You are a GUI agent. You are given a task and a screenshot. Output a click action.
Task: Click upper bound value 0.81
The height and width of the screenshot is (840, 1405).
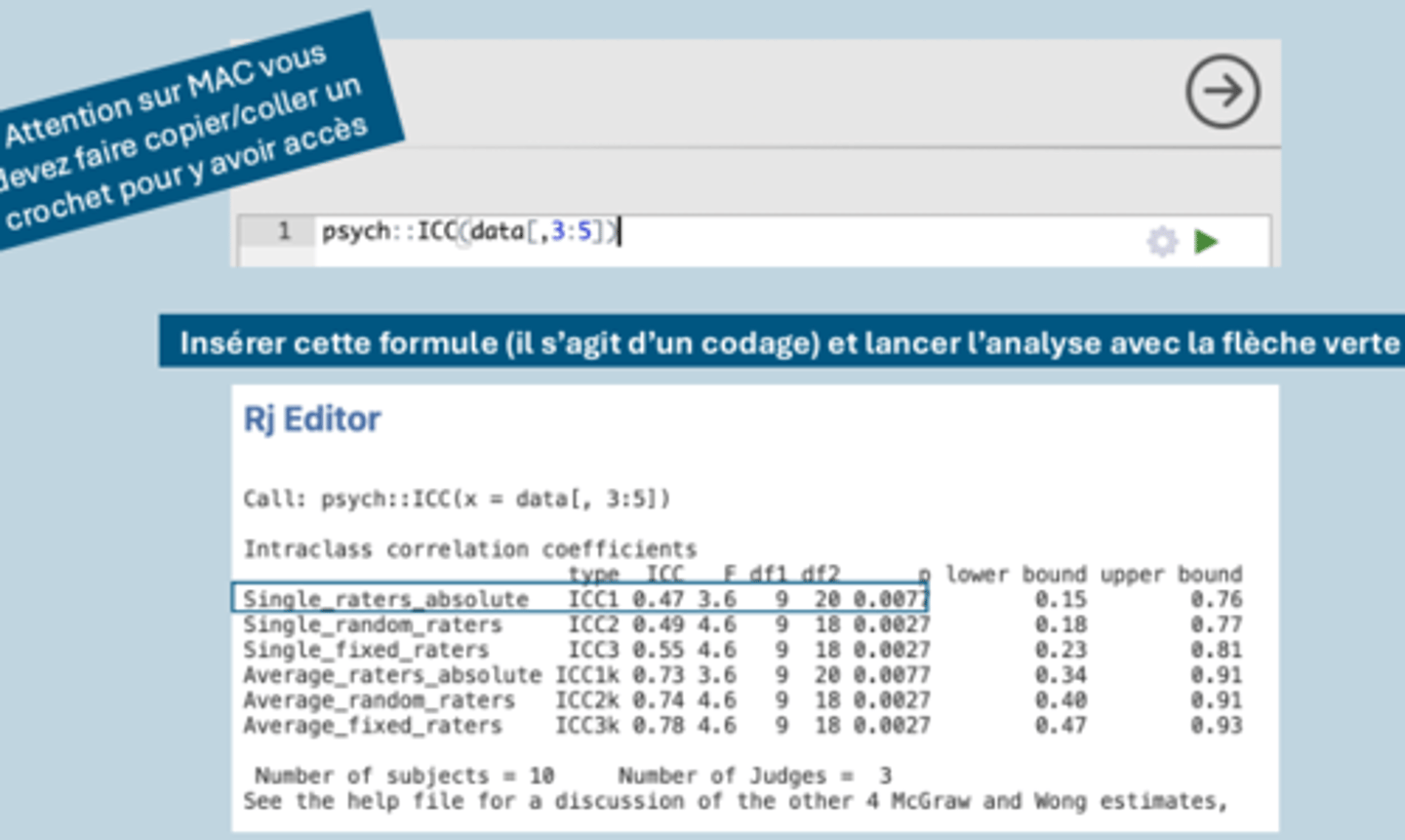click(x=1217, y=650)
